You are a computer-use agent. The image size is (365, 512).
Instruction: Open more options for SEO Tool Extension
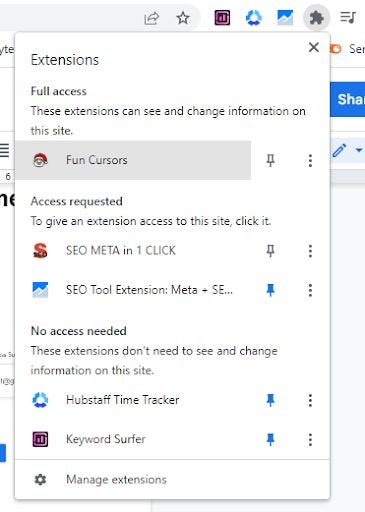pos(310,290)
